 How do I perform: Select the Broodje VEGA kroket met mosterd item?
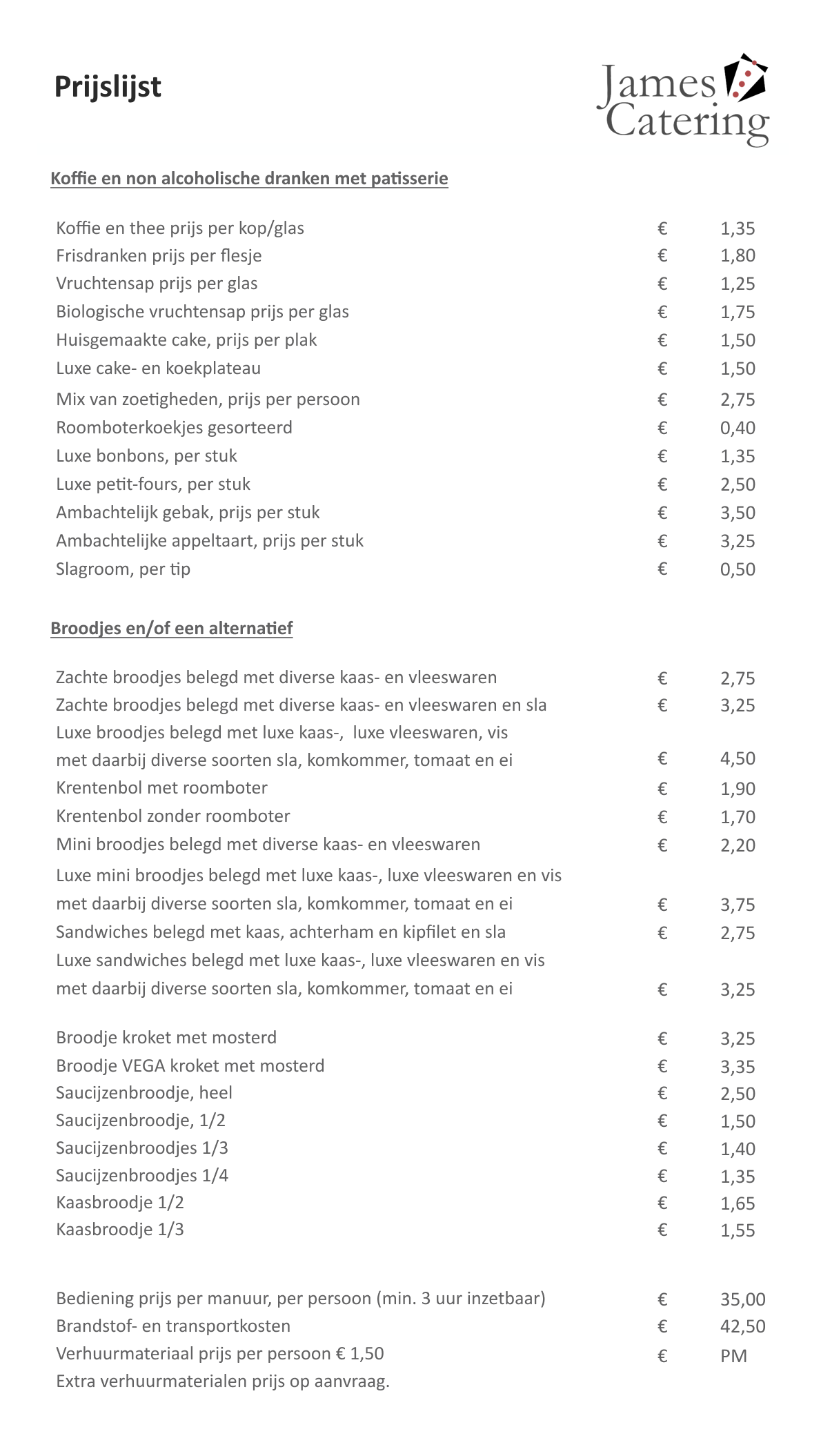tap(190, 1066)
